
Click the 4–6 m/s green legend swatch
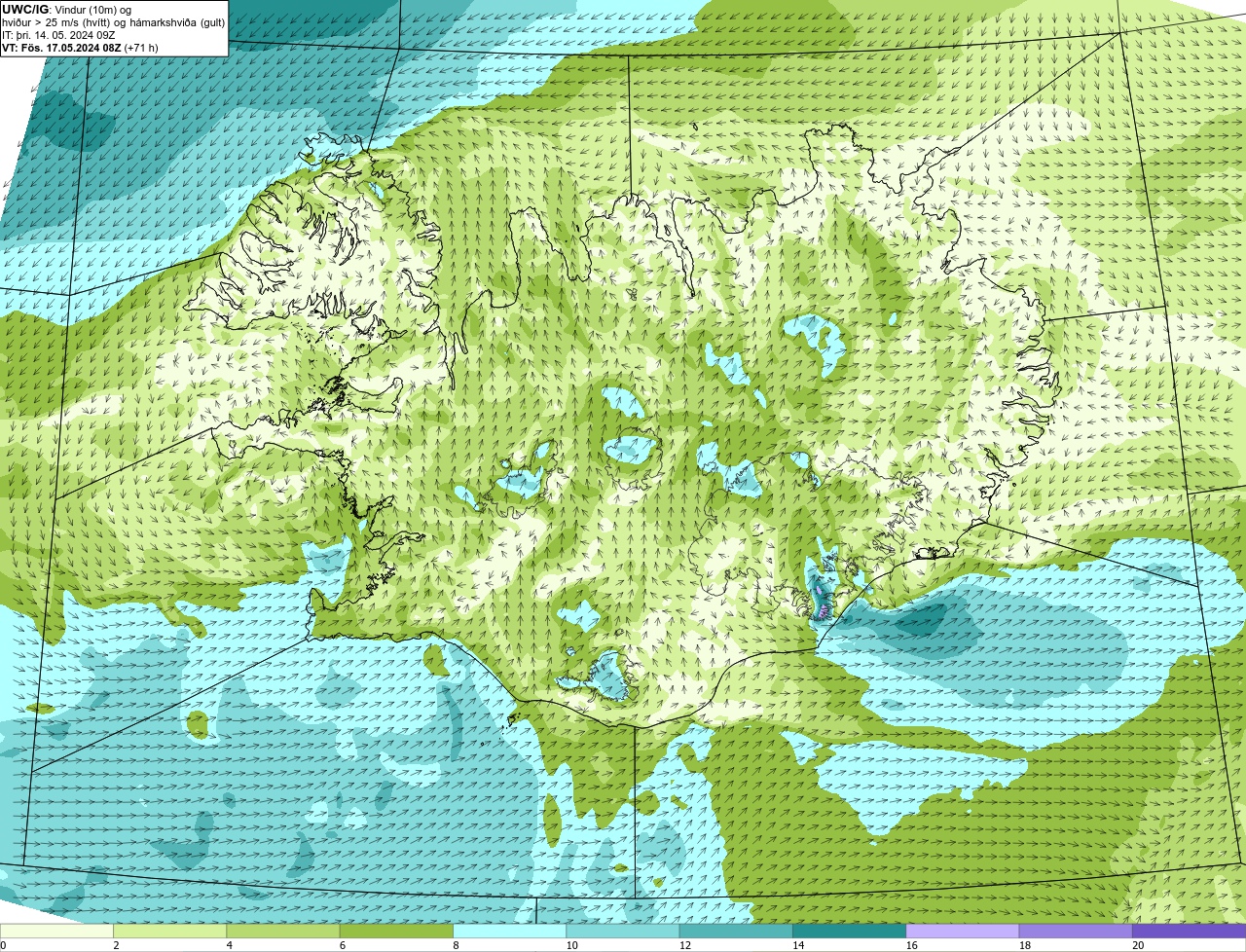coord(282,931)
